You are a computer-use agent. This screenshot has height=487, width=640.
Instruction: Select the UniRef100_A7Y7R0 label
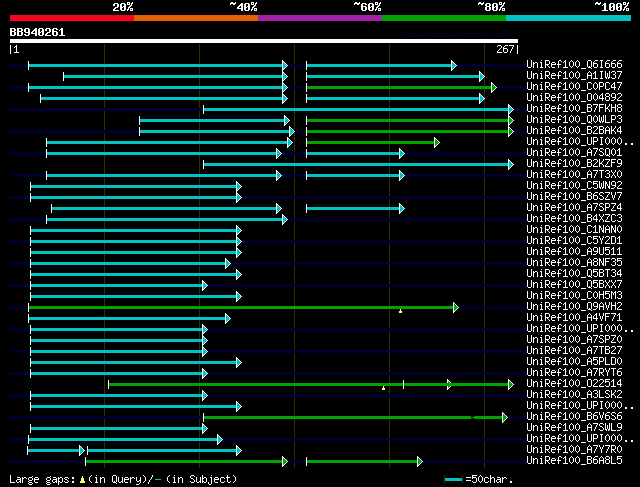tap(574, 450)
